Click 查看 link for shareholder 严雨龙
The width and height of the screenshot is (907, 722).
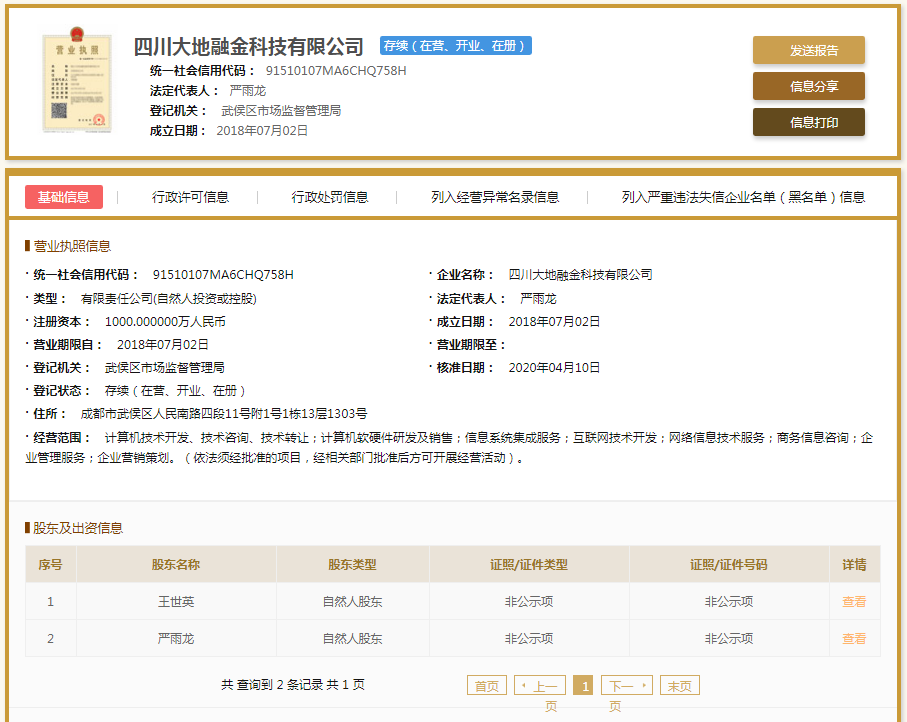(x=854, y=638)
